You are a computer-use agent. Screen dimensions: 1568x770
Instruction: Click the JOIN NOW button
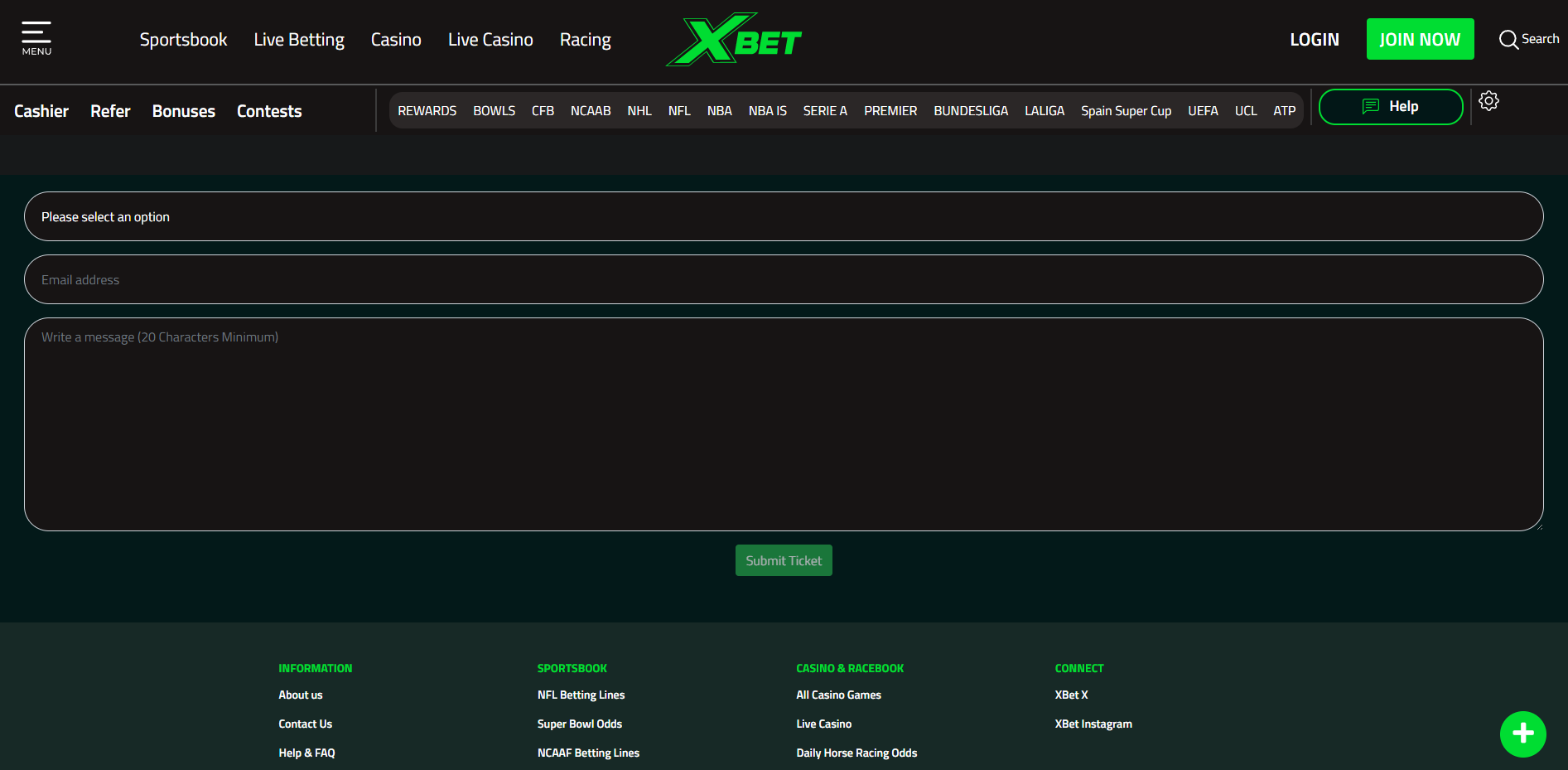coord(1420,39)
